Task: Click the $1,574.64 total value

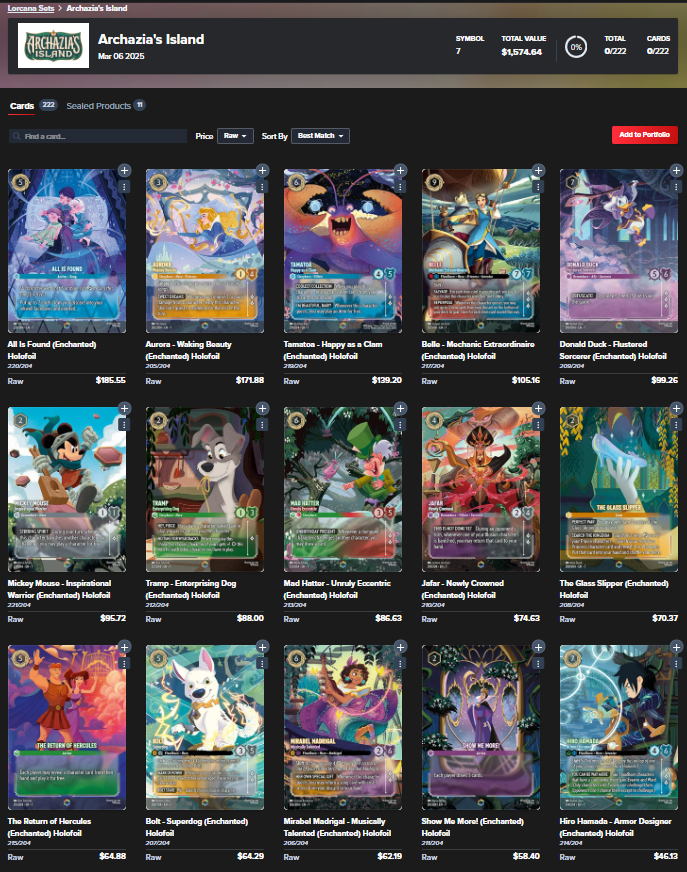Action: point(521,52)
